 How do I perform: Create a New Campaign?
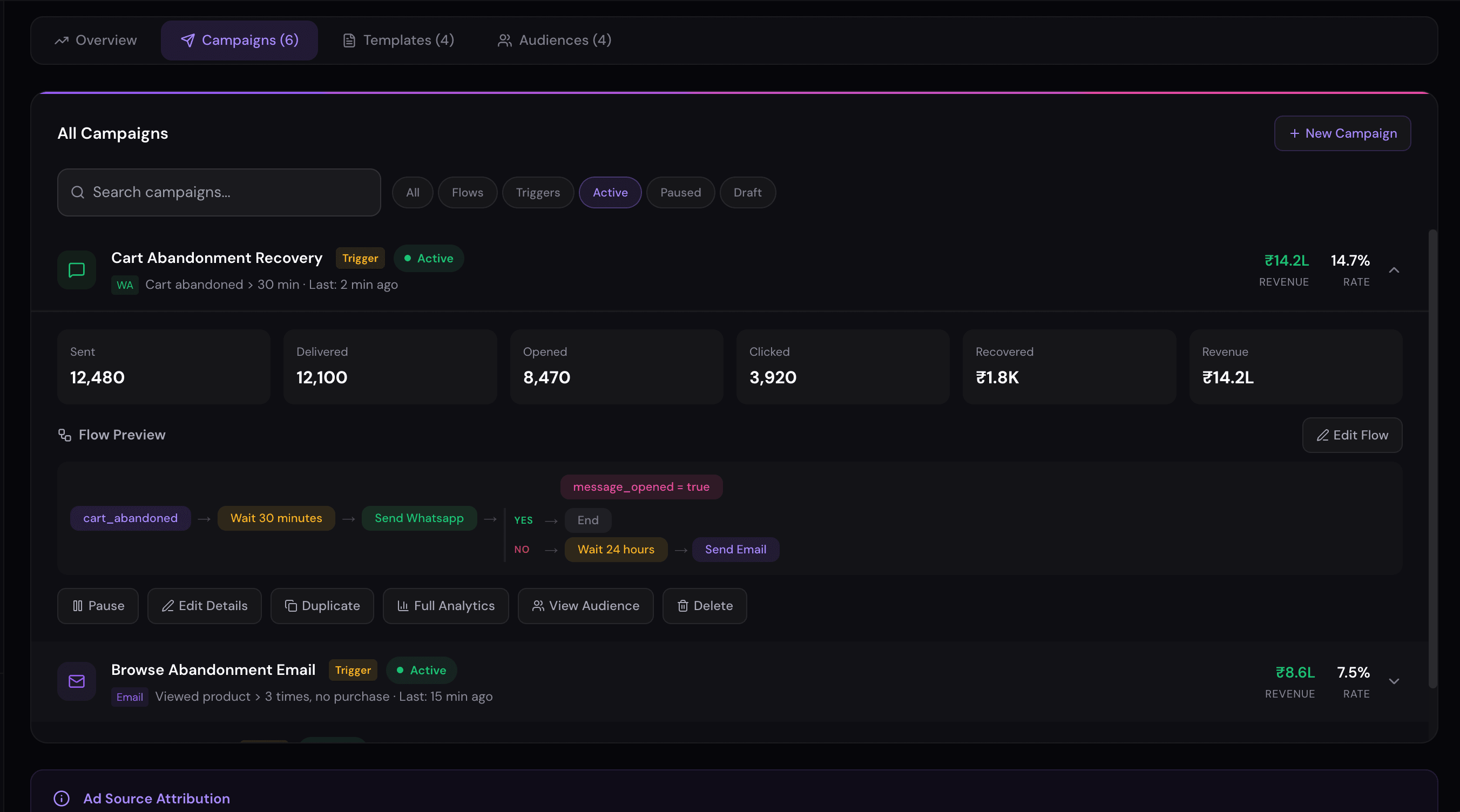[x=1342, y=133]
